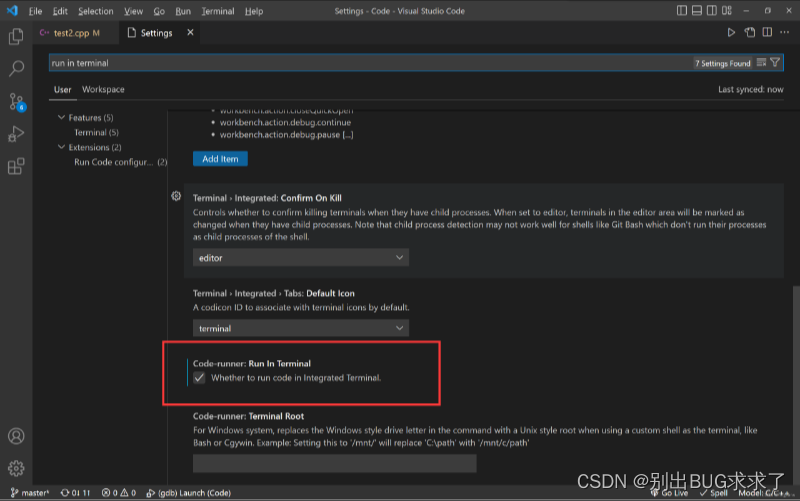Open the Run menu
Image resolution: width=800 pixels, height=501 pixels.
pos(183,11)
